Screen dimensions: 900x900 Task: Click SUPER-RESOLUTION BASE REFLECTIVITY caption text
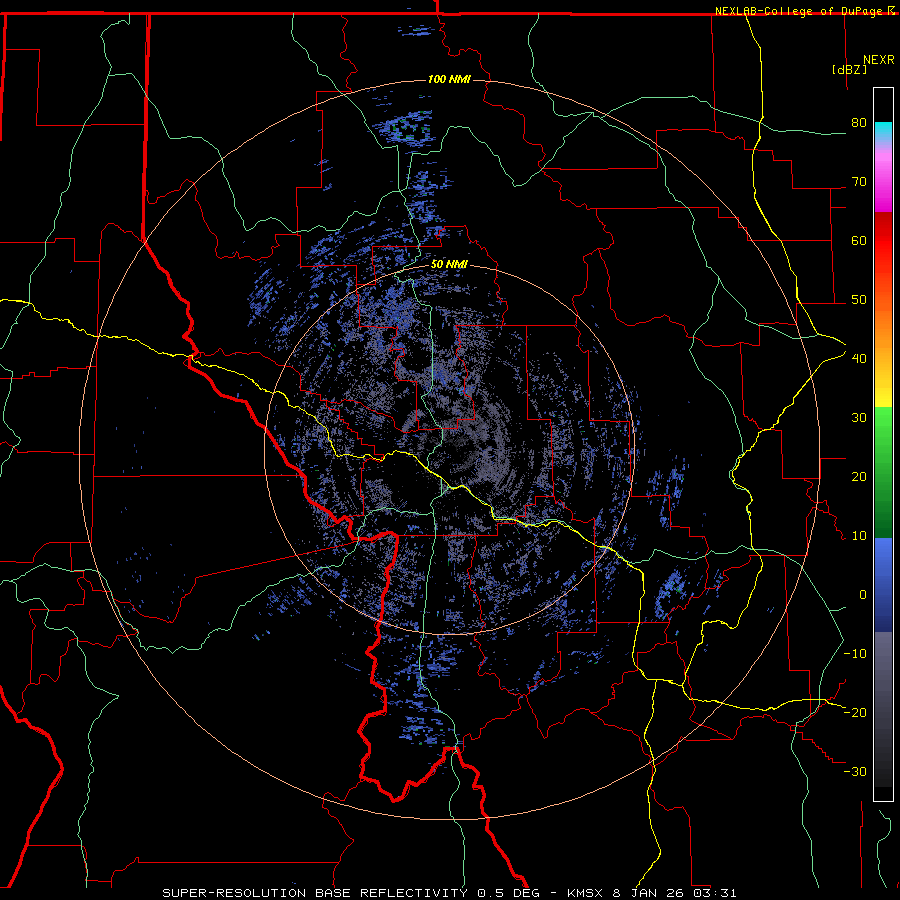point(315,893)
